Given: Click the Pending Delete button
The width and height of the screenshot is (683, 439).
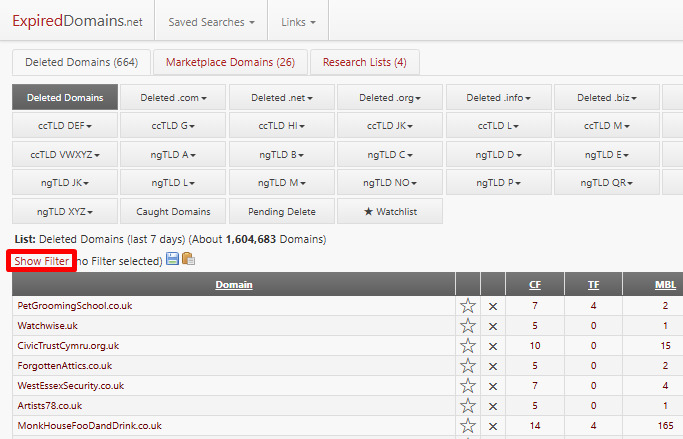Looking at the screenshot, I should pyautogui.click(x=282, y=212).
